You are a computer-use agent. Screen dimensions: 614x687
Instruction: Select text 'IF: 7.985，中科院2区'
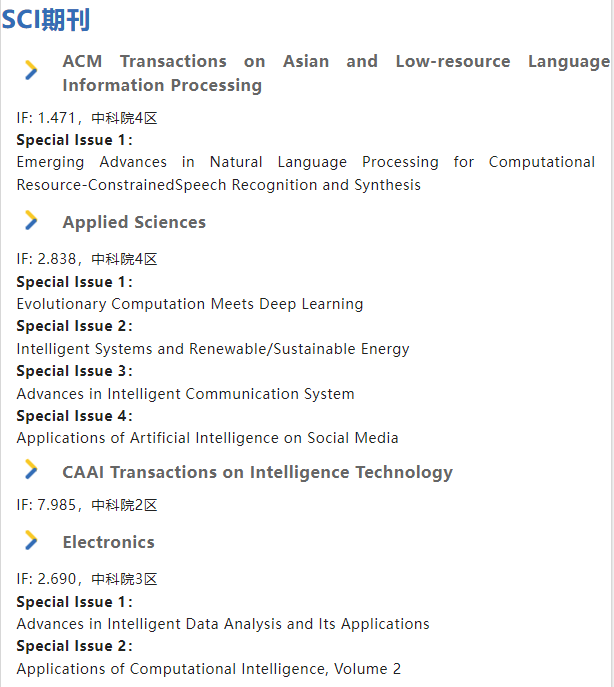pyautogui.click(x=87, y=505)
